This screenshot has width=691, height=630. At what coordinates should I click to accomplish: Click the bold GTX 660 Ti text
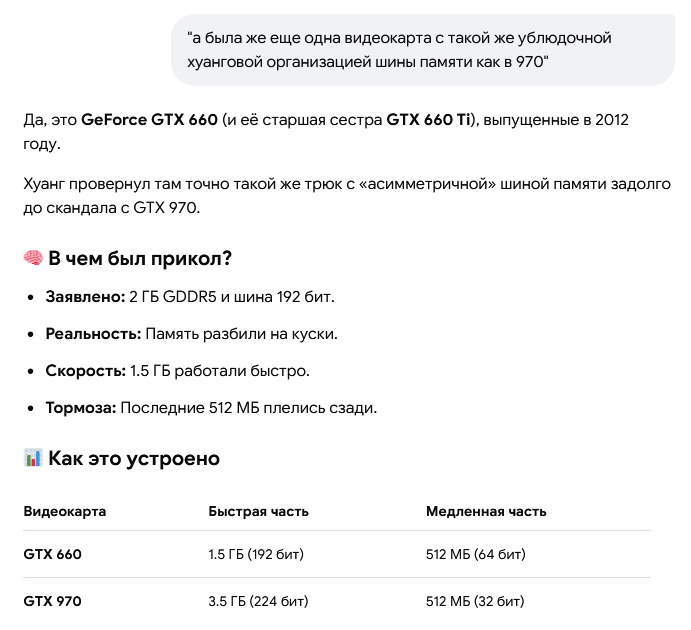(x=428, y=119)
